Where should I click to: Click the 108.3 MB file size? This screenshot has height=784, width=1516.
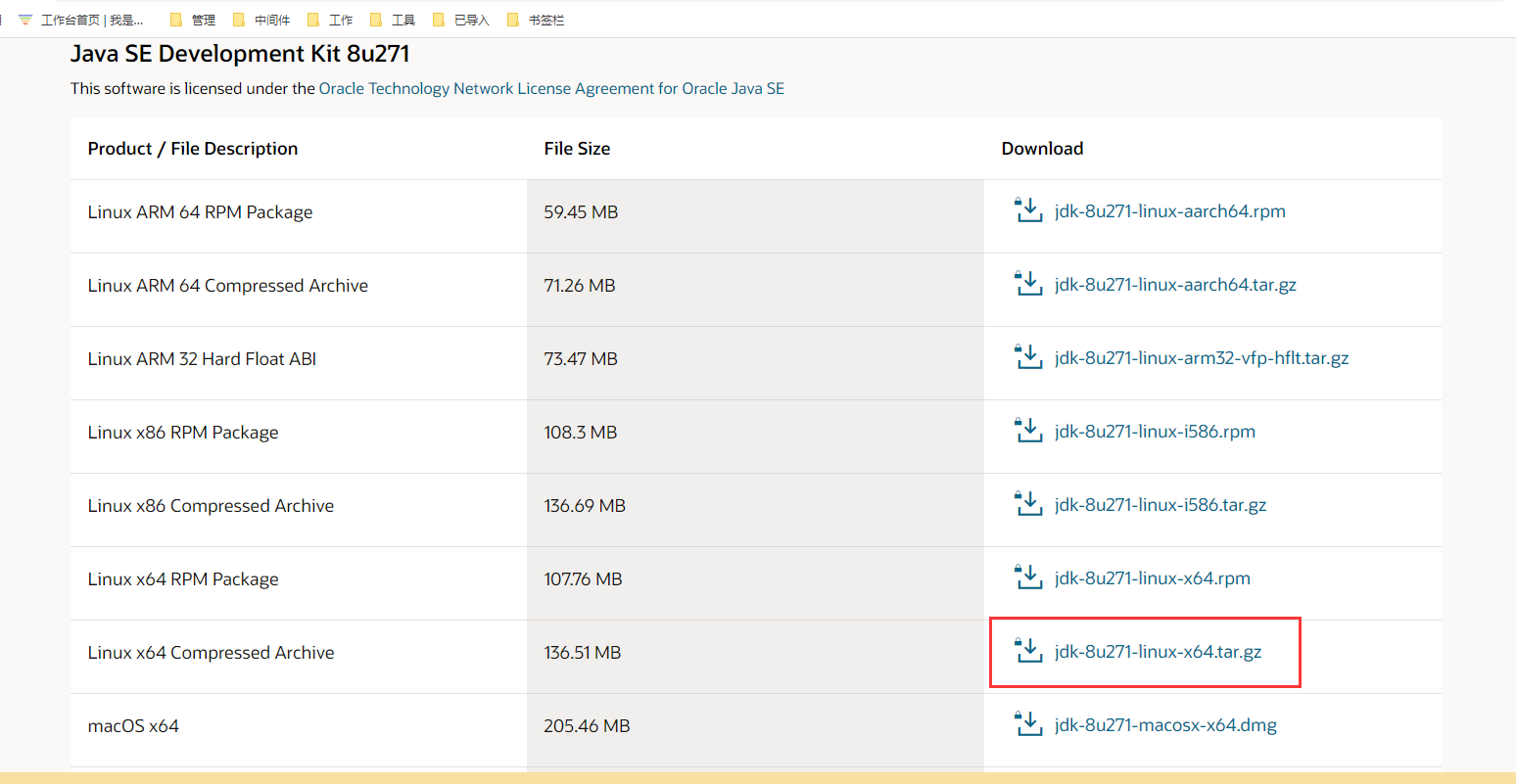click(581, 433)
